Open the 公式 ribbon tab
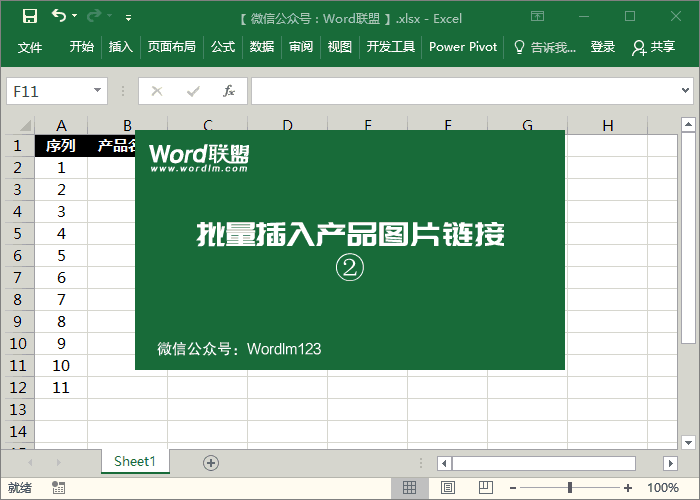The width and height of the screenshot is (700, 500). 223,47
